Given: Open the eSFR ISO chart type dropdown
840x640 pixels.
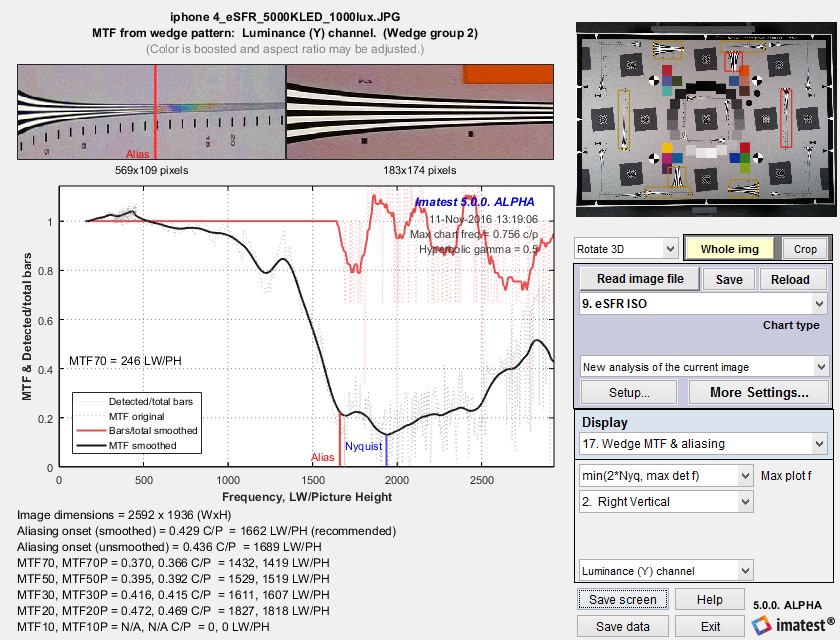Looking at the screenshot, I should pos(703,304).
